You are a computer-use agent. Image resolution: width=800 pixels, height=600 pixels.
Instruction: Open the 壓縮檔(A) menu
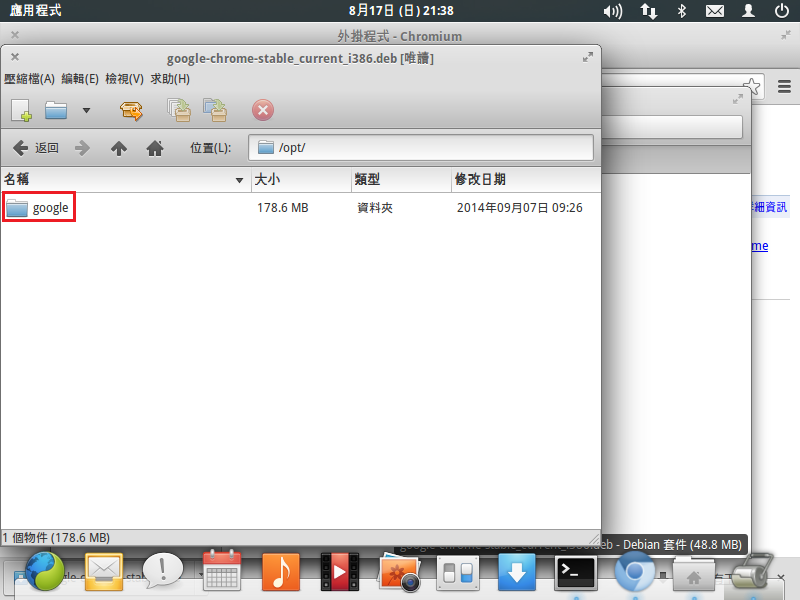[x=29, y=79]
